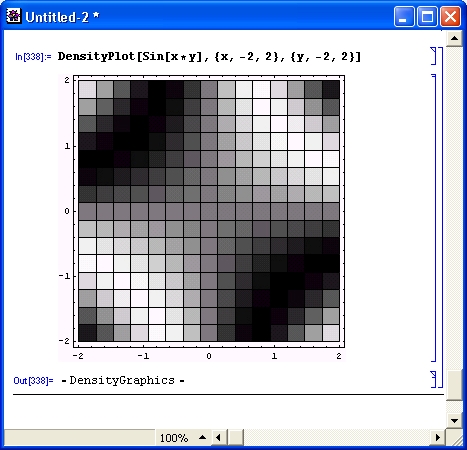Click the horizontal scrollbar right arrow
The image size is (467, 450).
tap(438, 437)
